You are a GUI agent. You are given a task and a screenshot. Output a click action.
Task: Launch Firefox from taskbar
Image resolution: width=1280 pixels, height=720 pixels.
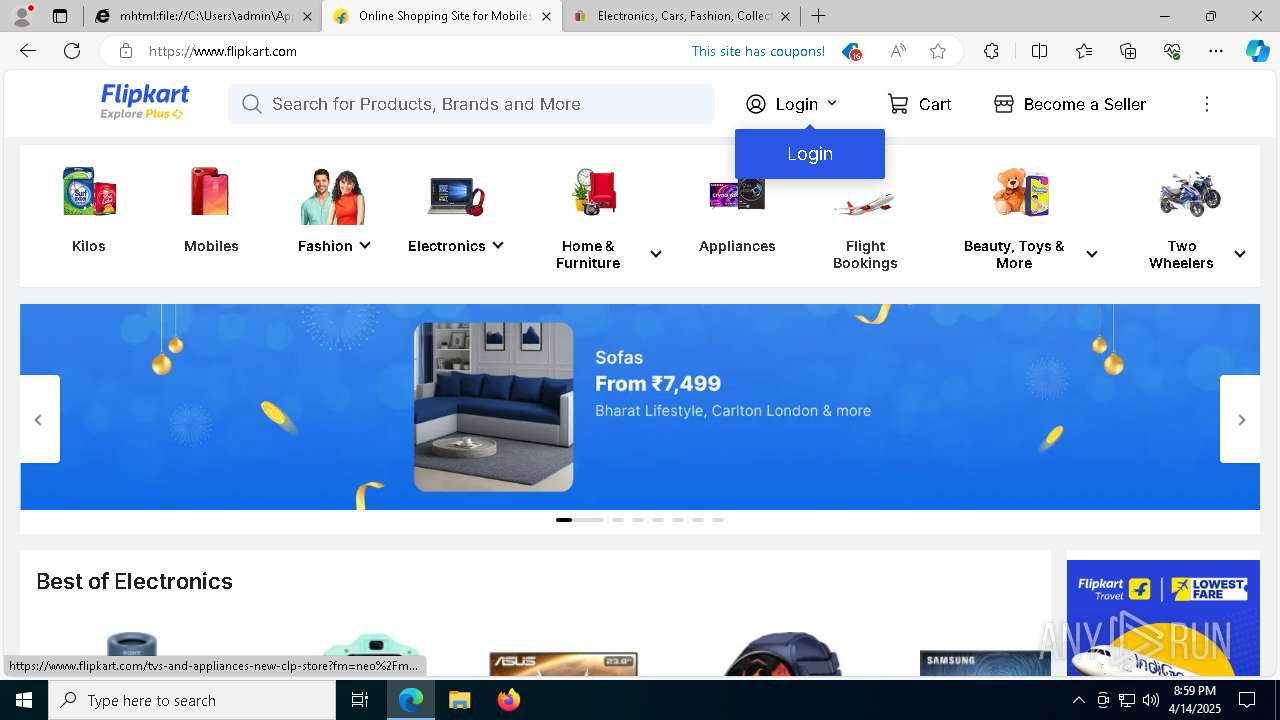[x=508, y=700]
